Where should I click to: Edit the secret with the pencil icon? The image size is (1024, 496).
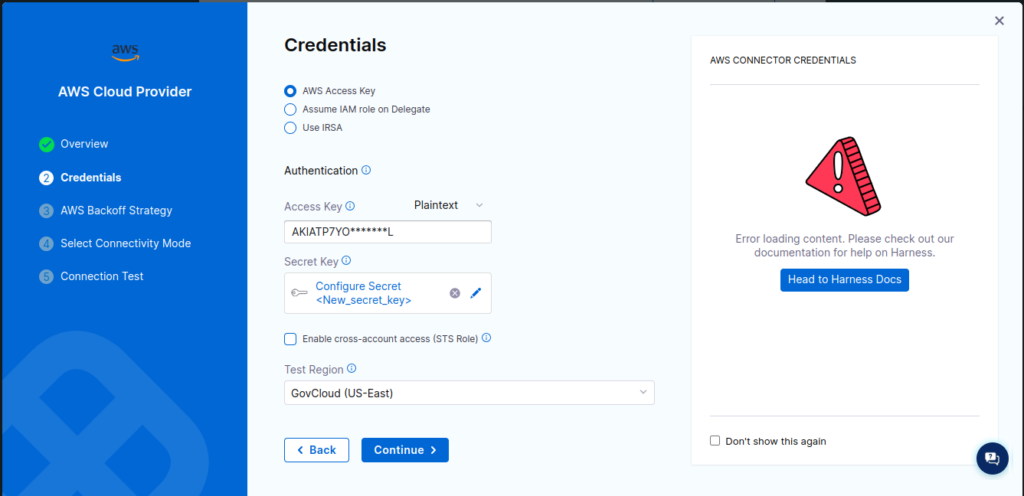pos(476,293)
